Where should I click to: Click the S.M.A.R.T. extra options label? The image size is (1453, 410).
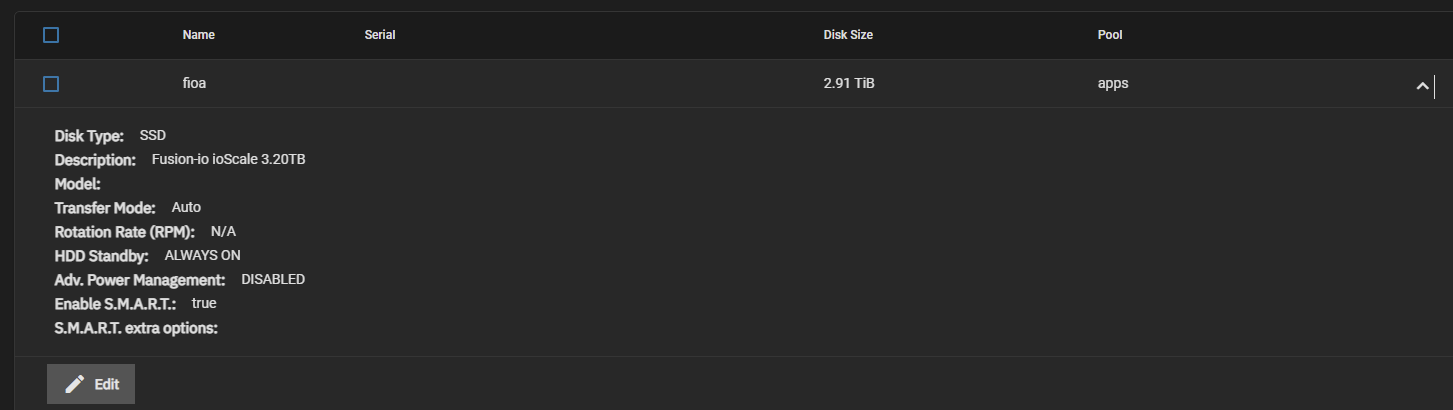click(x=136, y=327)
